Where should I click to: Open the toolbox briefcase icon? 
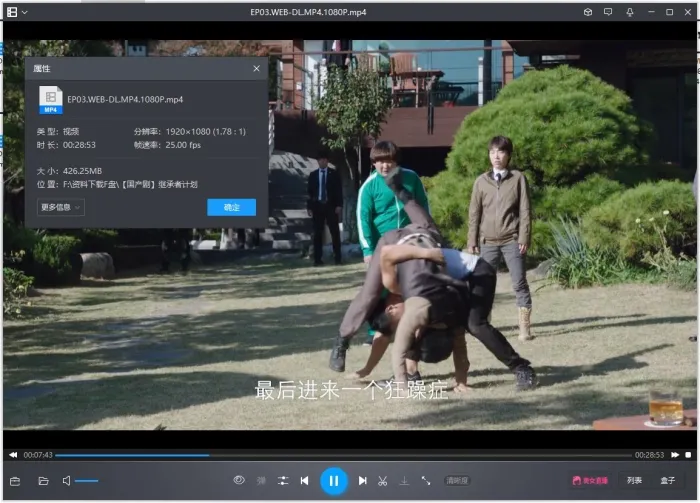click(x=15, y=481)
